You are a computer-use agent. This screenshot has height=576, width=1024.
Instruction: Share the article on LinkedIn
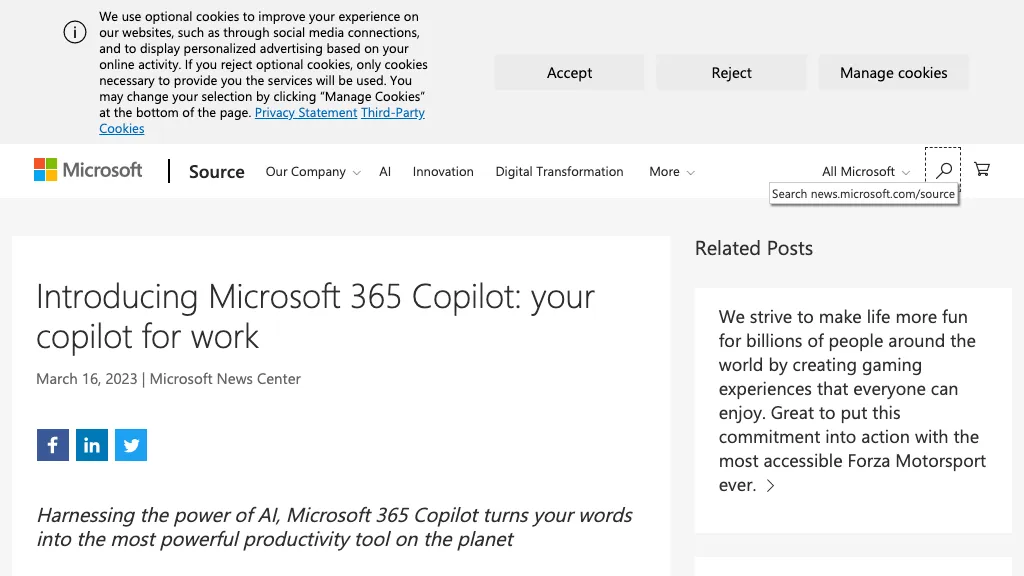coord(91,445)
